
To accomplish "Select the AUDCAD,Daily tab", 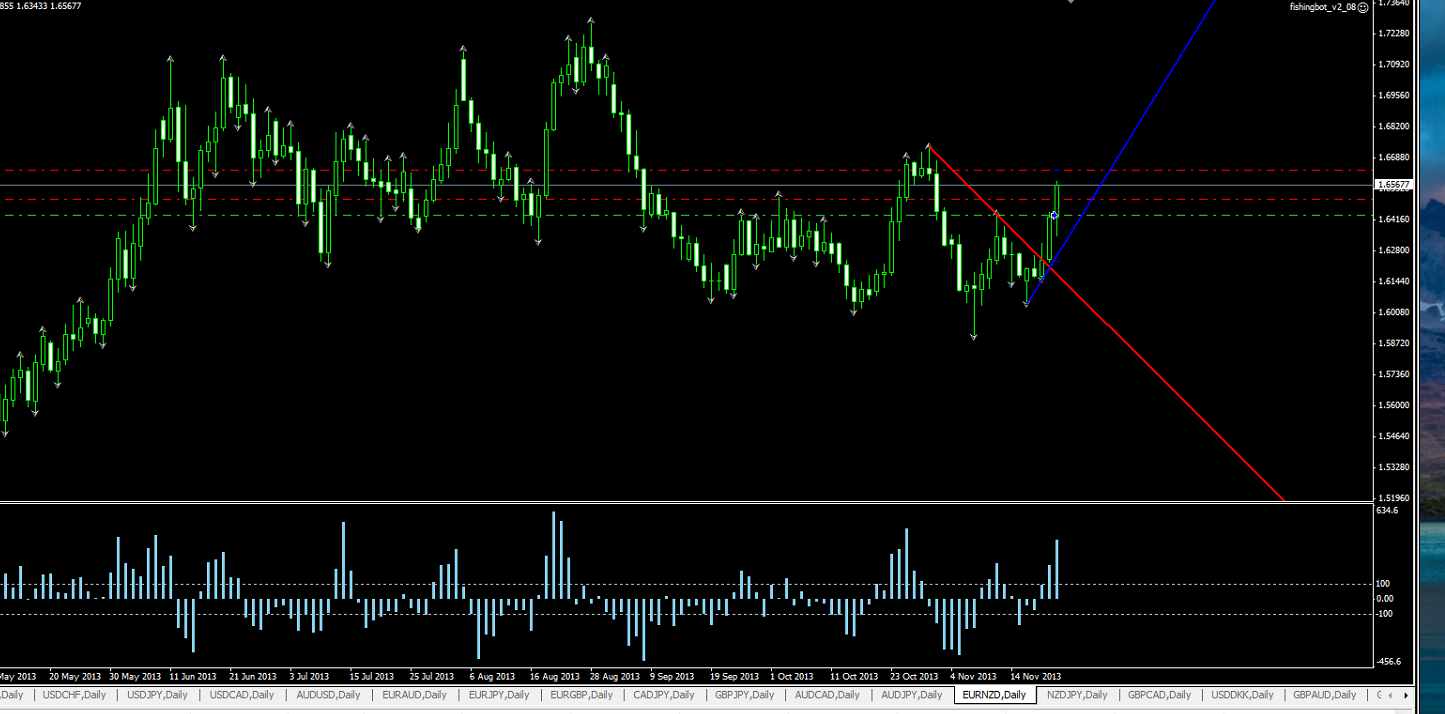I will [827, 695].
